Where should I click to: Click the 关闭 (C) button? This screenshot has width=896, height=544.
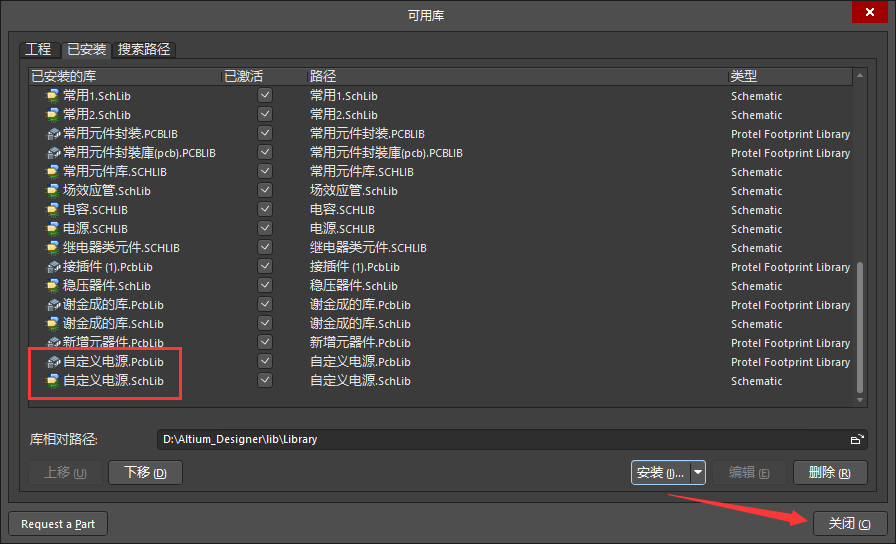coord(850,523)
